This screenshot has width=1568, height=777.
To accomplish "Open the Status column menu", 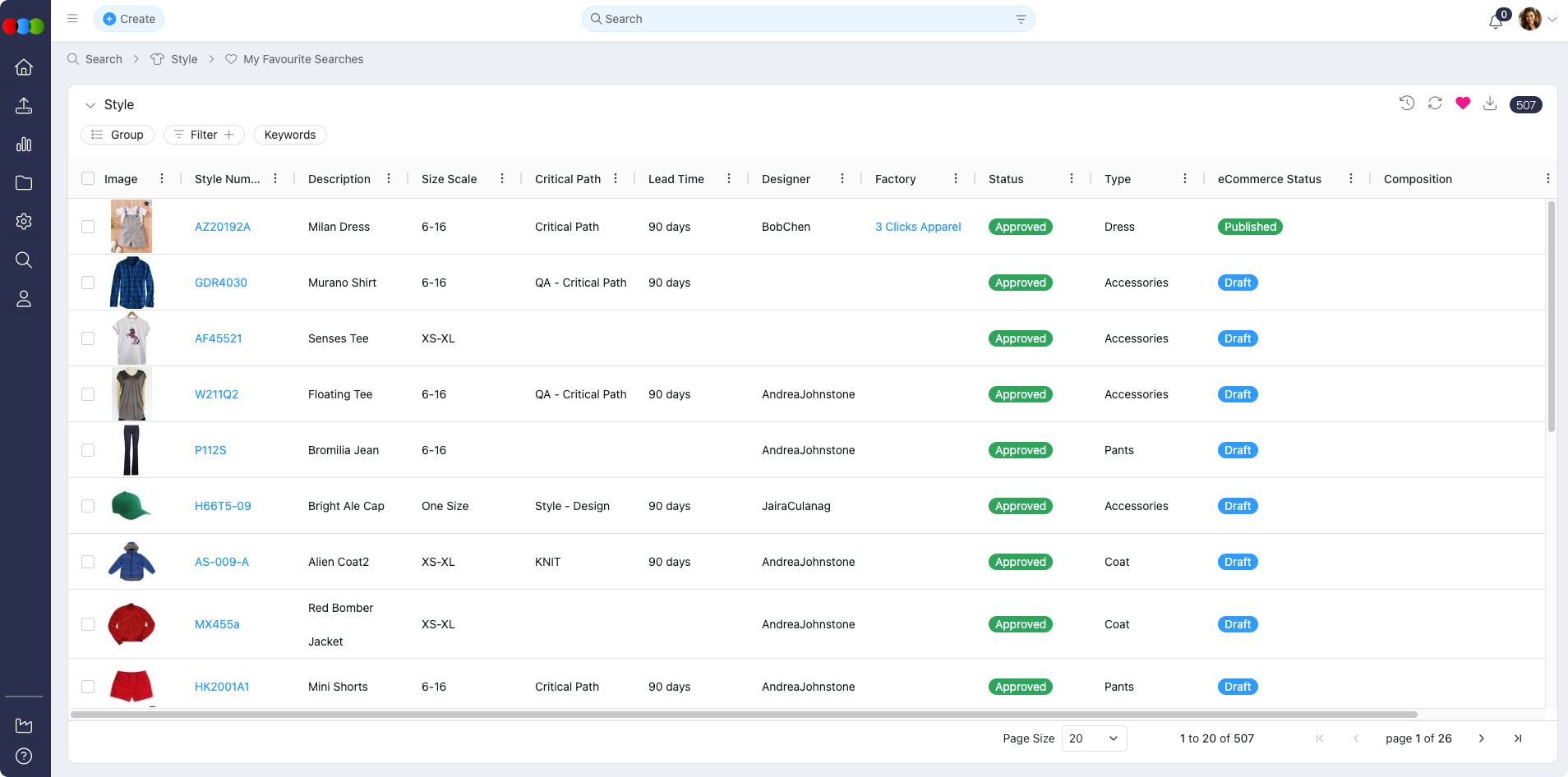I will [1071, 179].
